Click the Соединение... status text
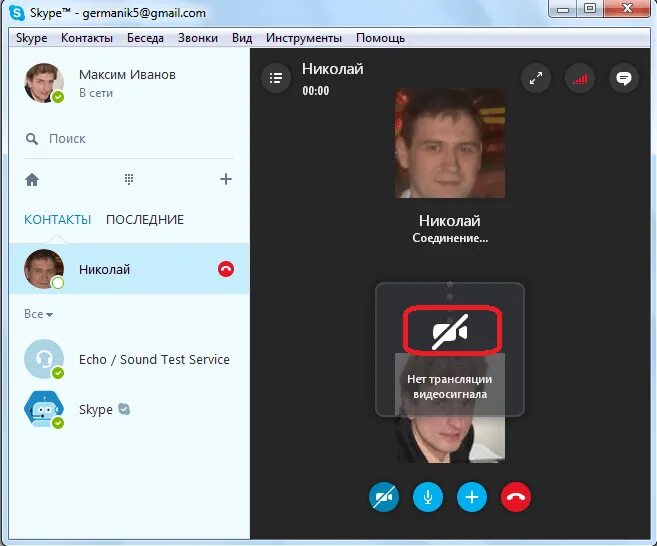Image resolution: width=657 pixels, height=546 pixels. (x=450, y=238)
